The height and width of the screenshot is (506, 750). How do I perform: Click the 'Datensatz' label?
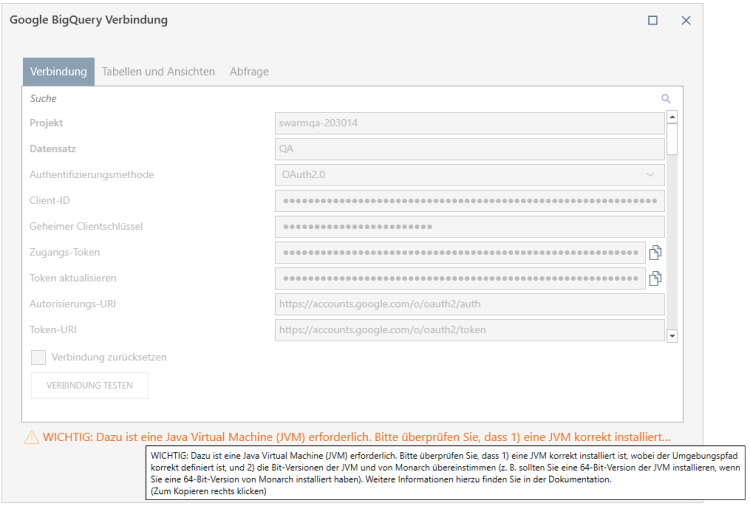[53, 149]
